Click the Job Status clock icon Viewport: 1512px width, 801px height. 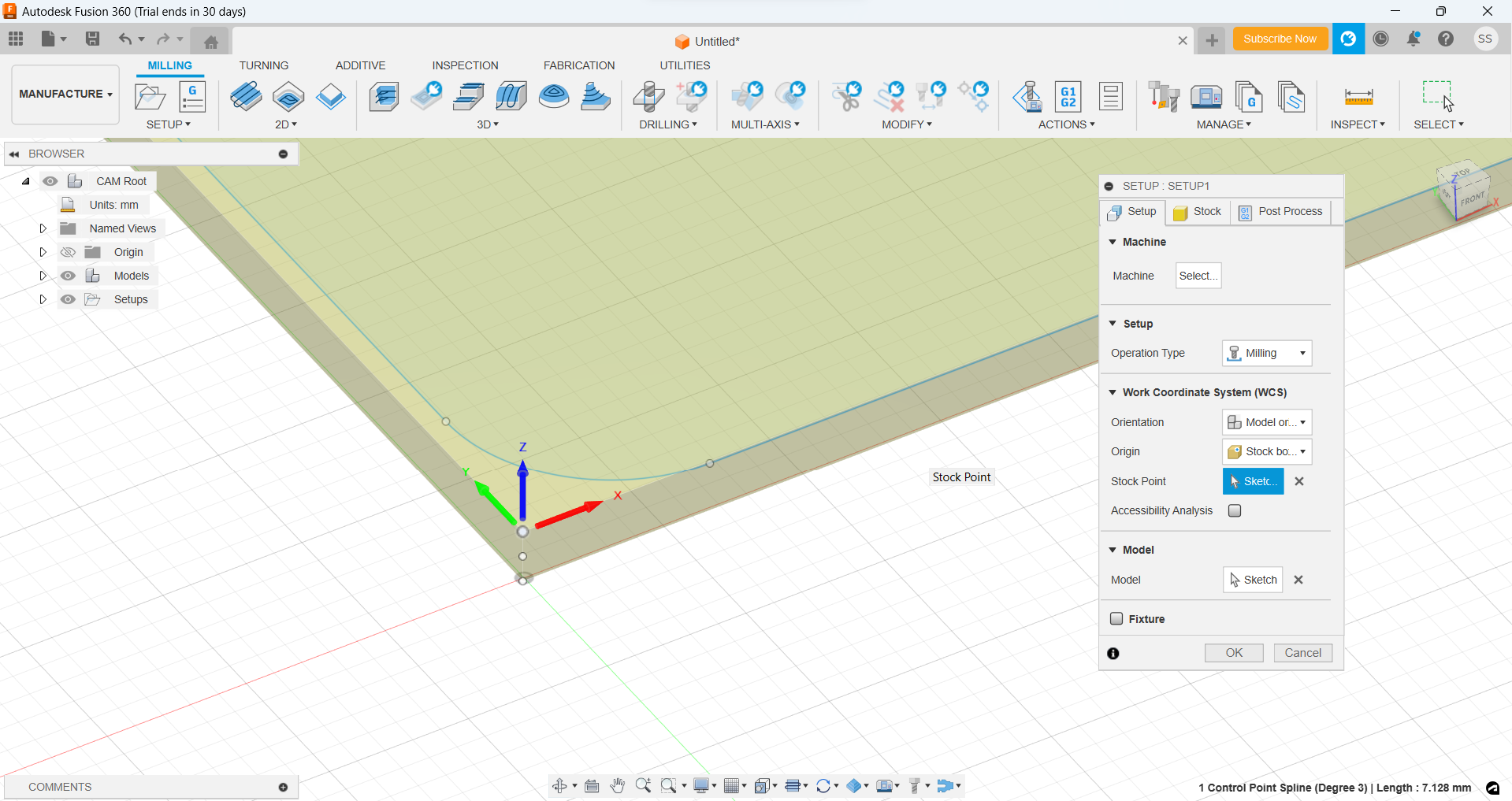pyautogui.click(x=1380, y=39)
